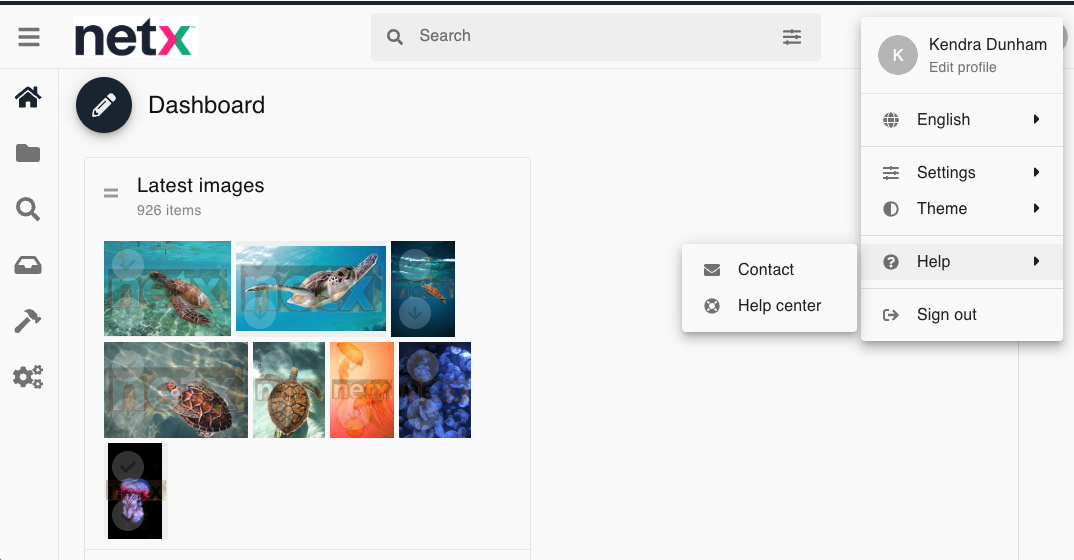Open advanced search filter sliders icon

[x=792, y=37]
